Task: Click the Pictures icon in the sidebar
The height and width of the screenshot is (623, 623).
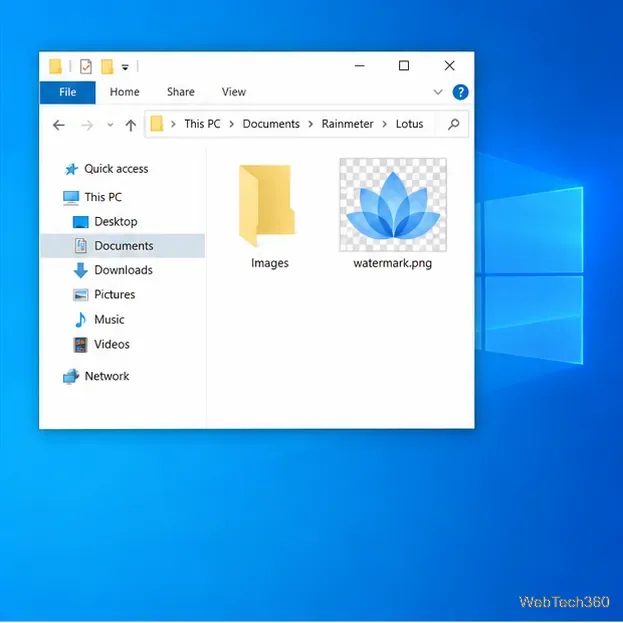Action: click(81, 295)
